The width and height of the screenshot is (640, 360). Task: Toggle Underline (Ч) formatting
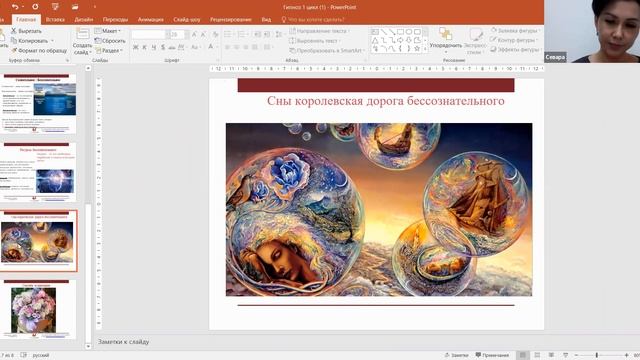tap(154, 47)
